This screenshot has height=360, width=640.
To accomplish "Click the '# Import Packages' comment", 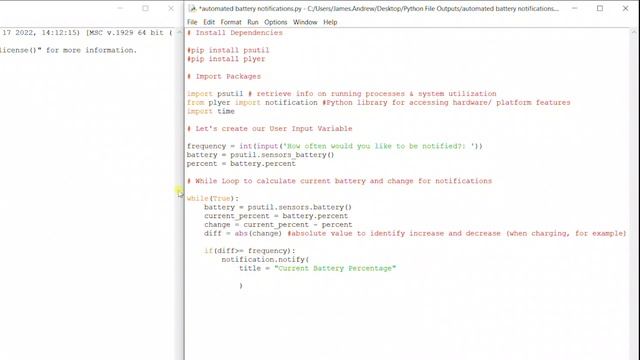I will point(224,76).
